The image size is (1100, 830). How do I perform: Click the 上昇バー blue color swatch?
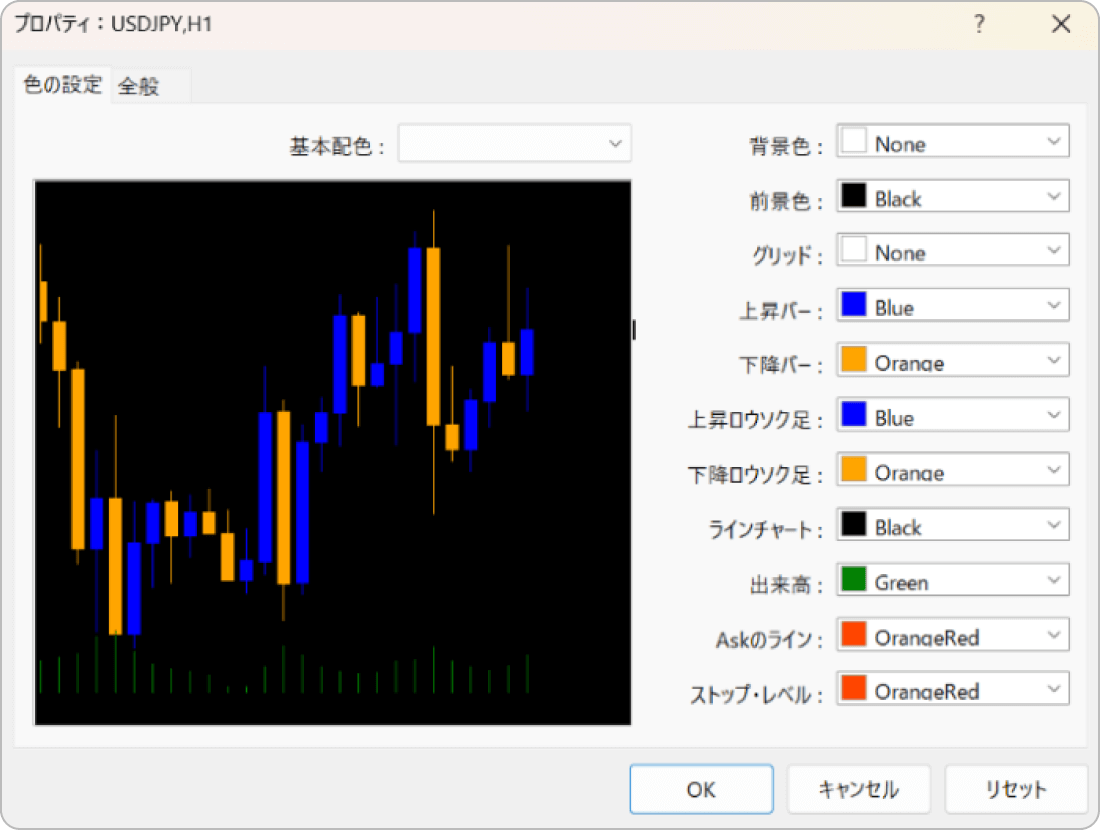[854, 304]
